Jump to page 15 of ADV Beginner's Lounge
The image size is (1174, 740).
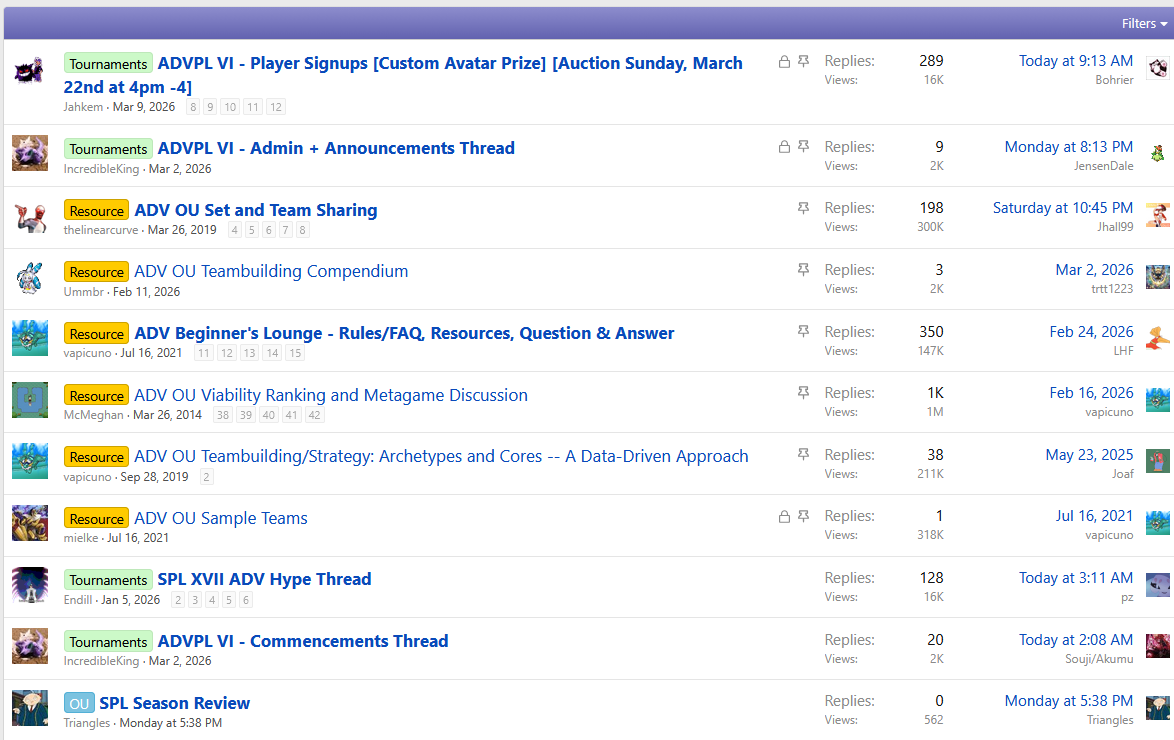295,353
